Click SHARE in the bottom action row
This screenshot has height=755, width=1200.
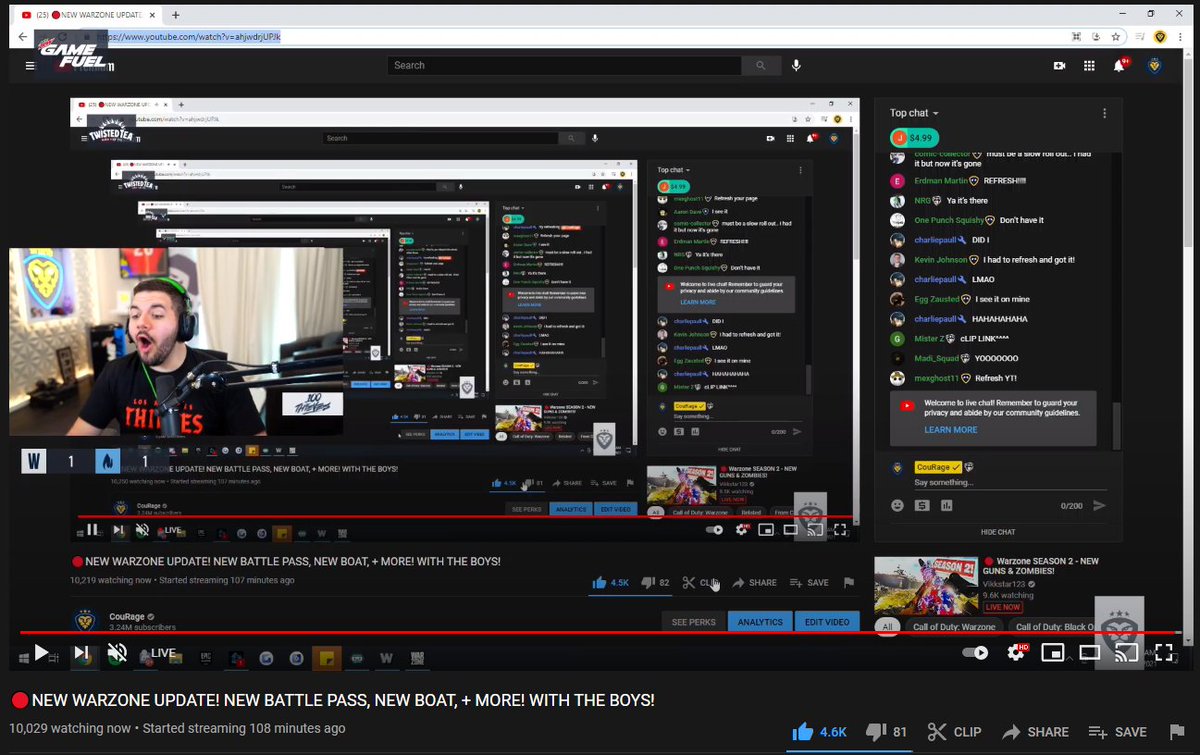pyautogui.click(x=1035, y=732)
